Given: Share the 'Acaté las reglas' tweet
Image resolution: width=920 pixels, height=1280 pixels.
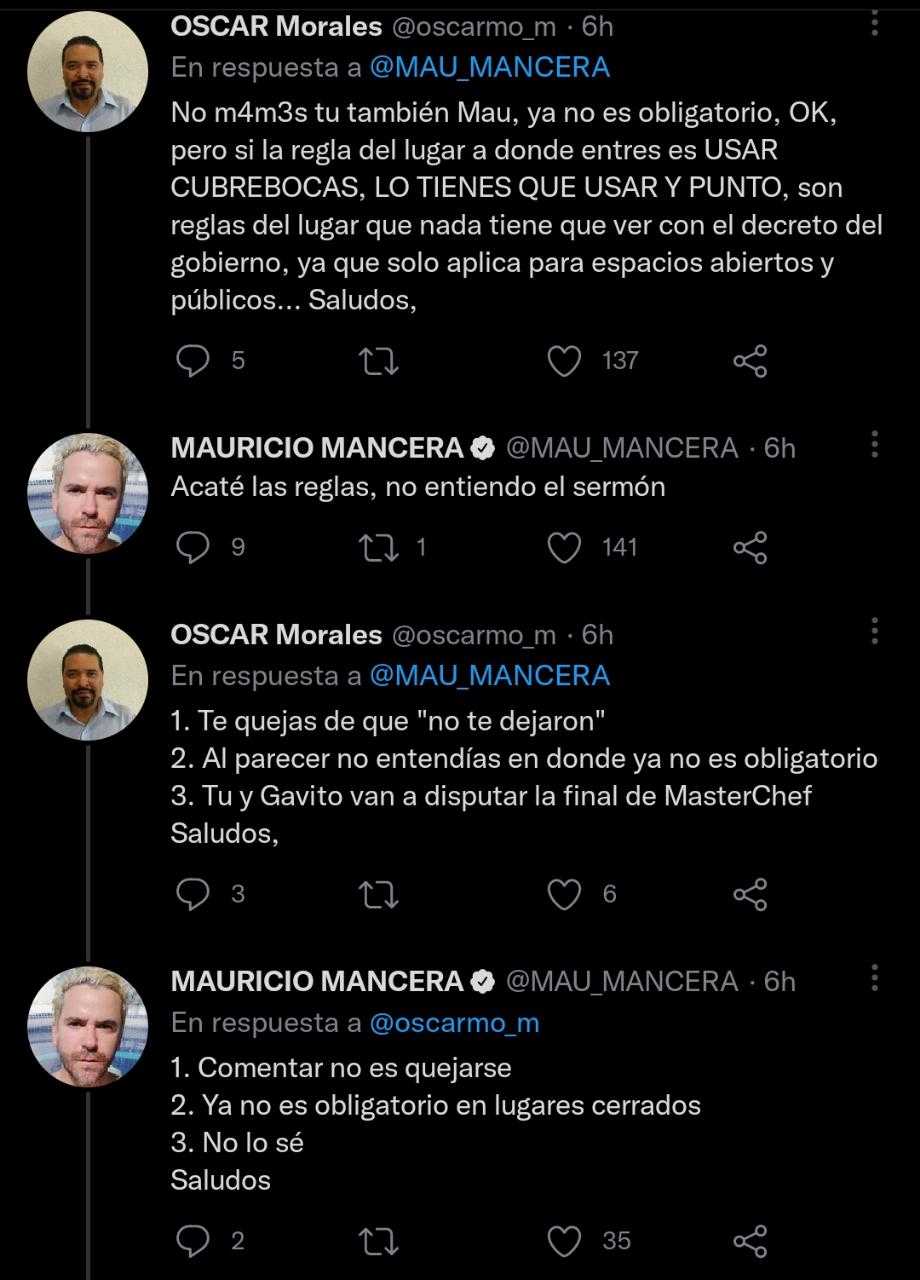Looking at the screenshot, I should 750,547.
